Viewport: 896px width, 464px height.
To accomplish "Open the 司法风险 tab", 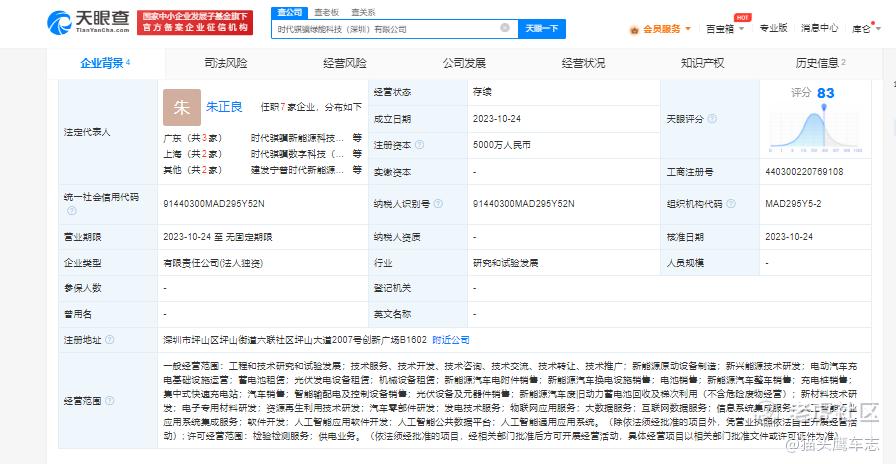I will pyautogui.click(x=225, y=63).
